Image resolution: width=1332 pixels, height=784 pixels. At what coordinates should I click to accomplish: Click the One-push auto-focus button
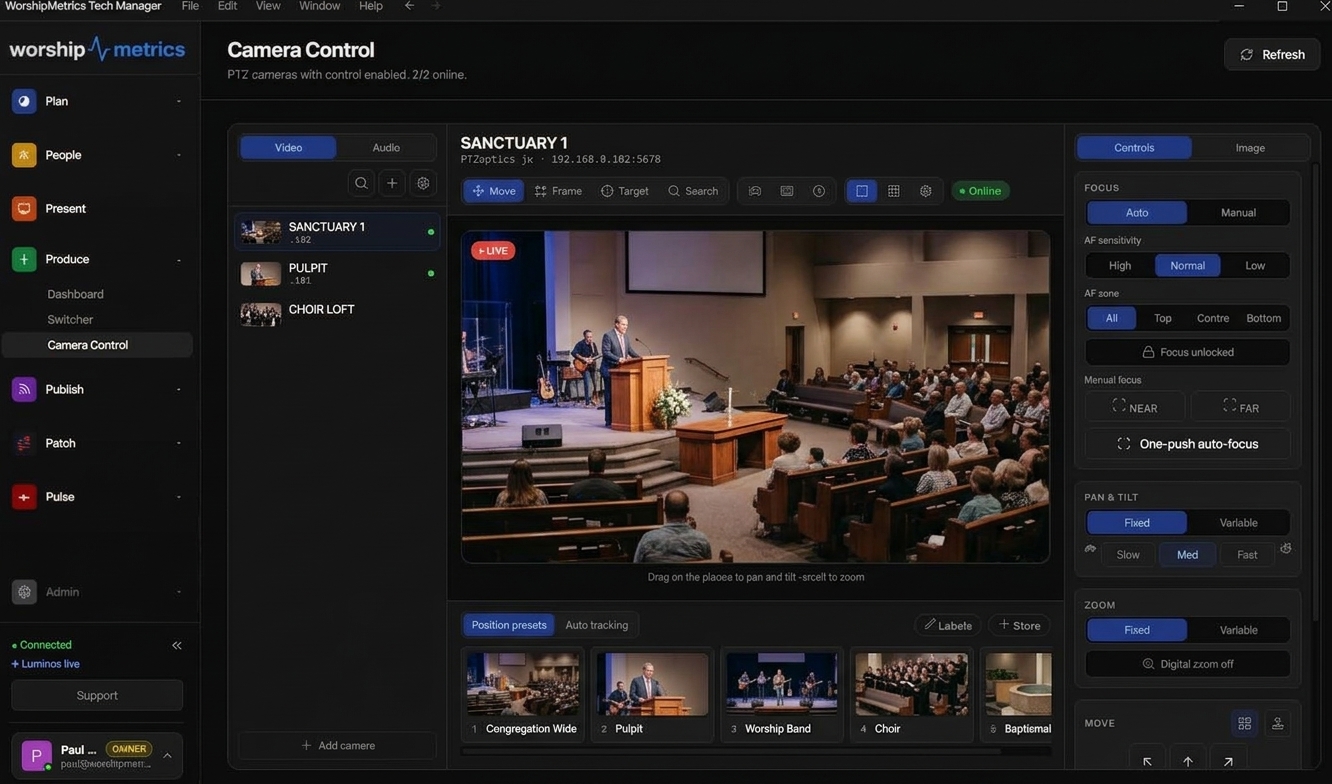(1187, 444)
